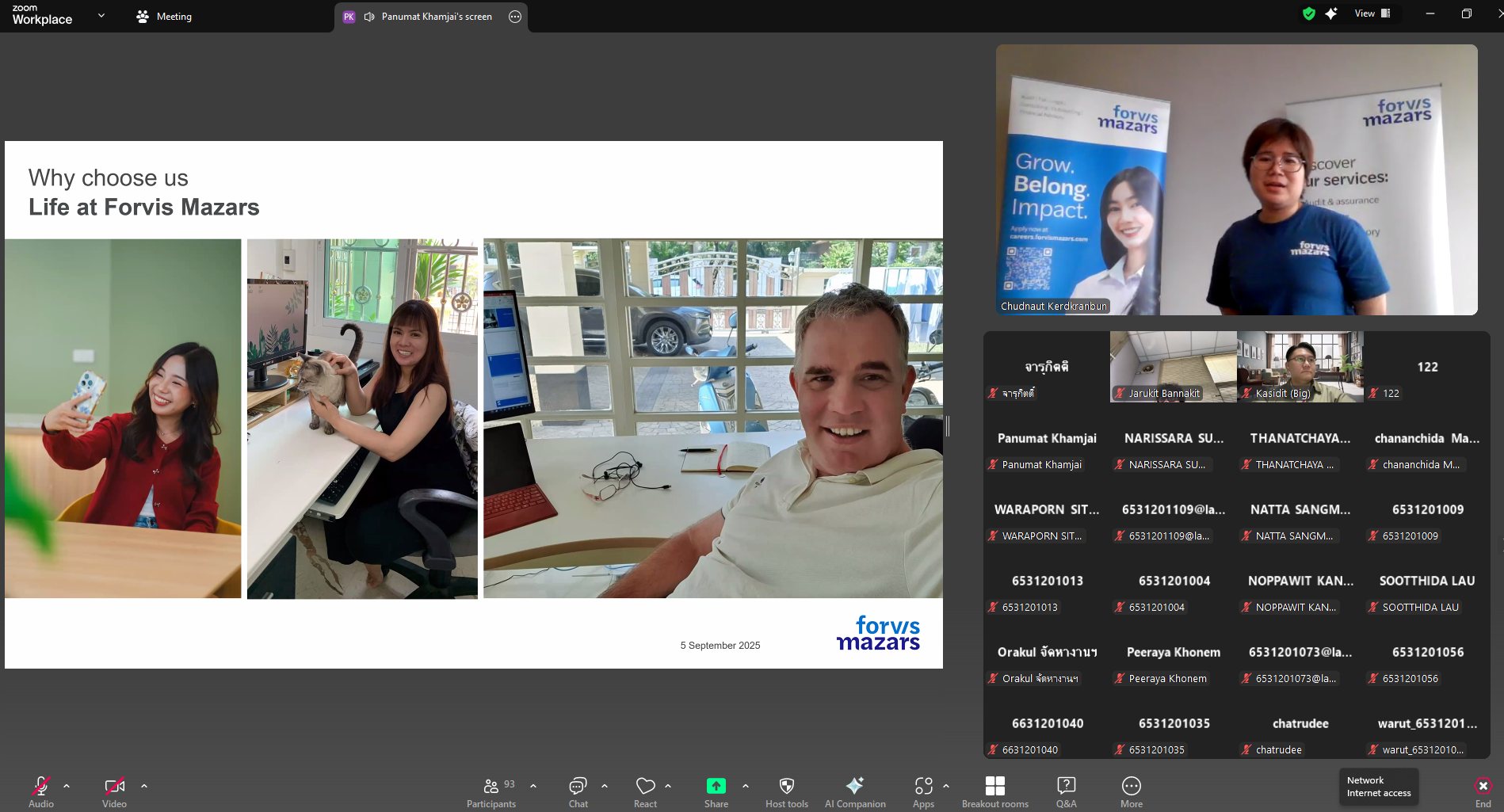Viewport: 1504px width, 812px height.
Task: Click the green encryption shield icon
Action: (x=1309, y=13)
